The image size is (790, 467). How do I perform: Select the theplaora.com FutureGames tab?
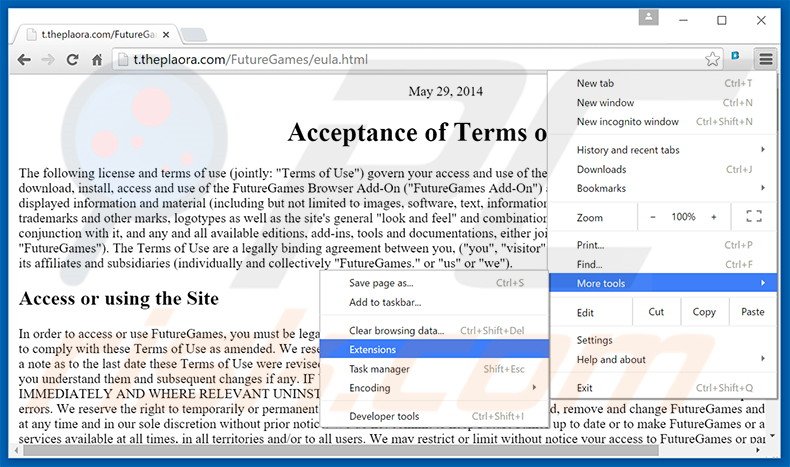click(97, 35)
